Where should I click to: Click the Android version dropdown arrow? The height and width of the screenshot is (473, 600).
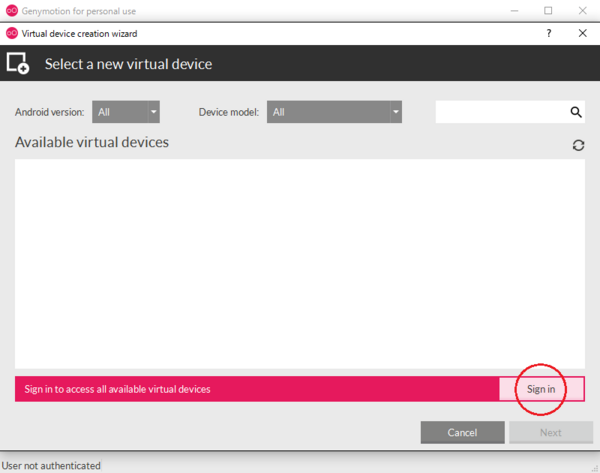[x=153, y=112]
